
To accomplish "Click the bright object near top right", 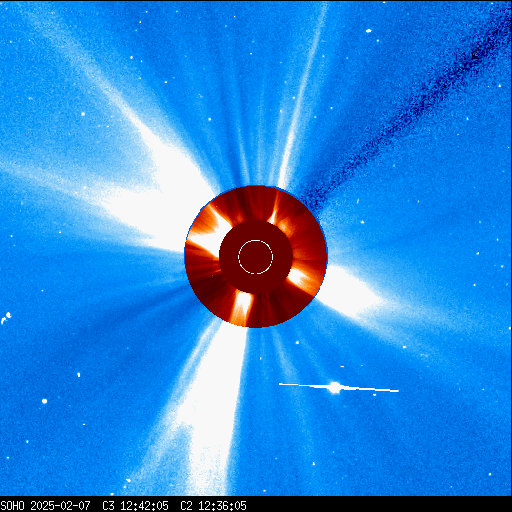I will 368,31.
